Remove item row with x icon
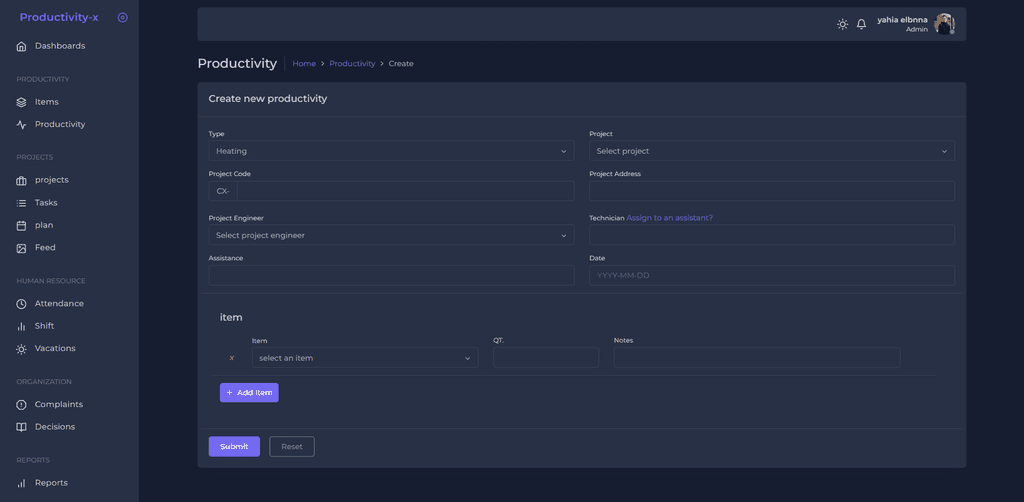The height and width of the screenshot is (502, 1024). pos(231,358)
